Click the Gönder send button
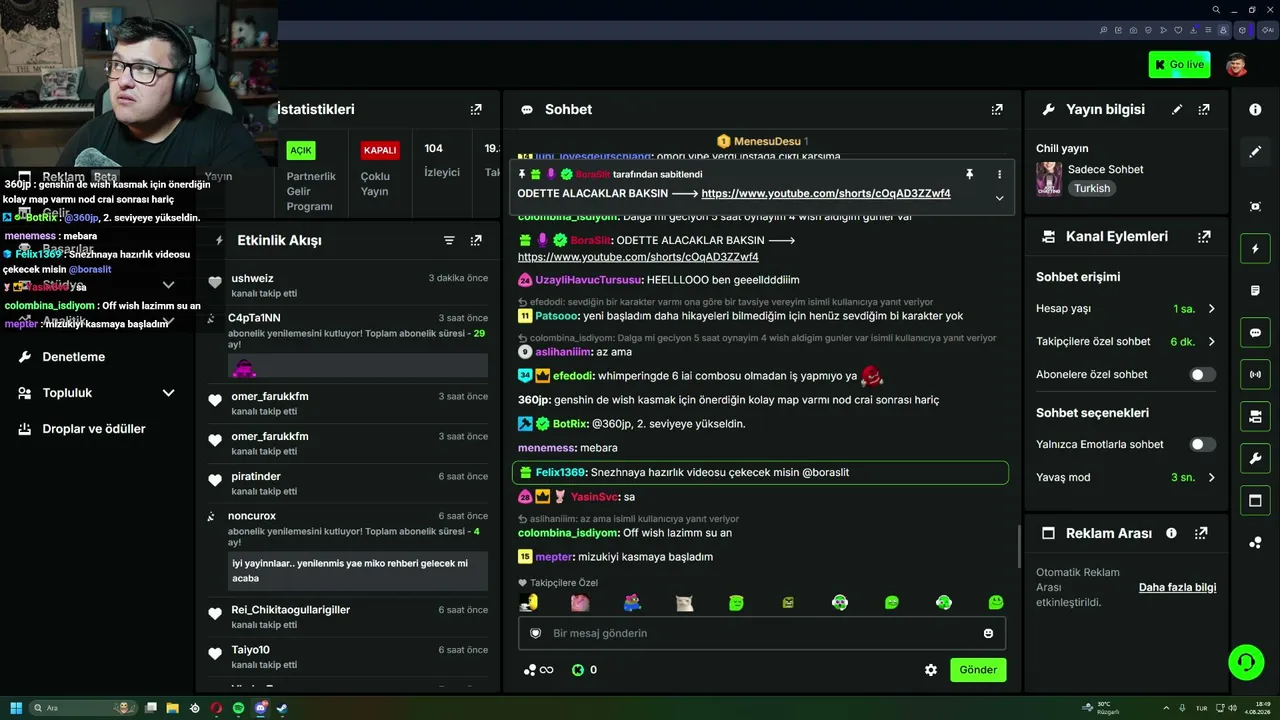Viewport: 1280px width, 720px height. (x=978, y=670)
